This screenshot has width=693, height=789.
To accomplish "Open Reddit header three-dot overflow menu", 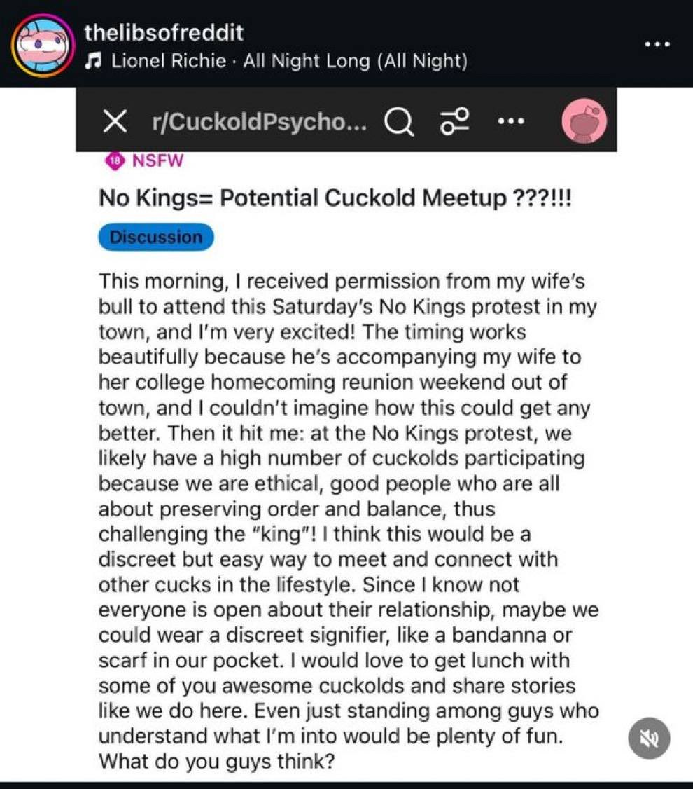I will pyautogui.click(x=511, y=122).
